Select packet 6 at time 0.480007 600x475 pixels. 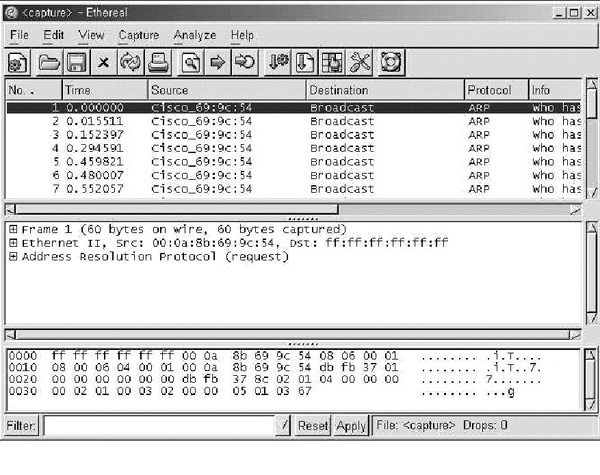coord(294,175)
